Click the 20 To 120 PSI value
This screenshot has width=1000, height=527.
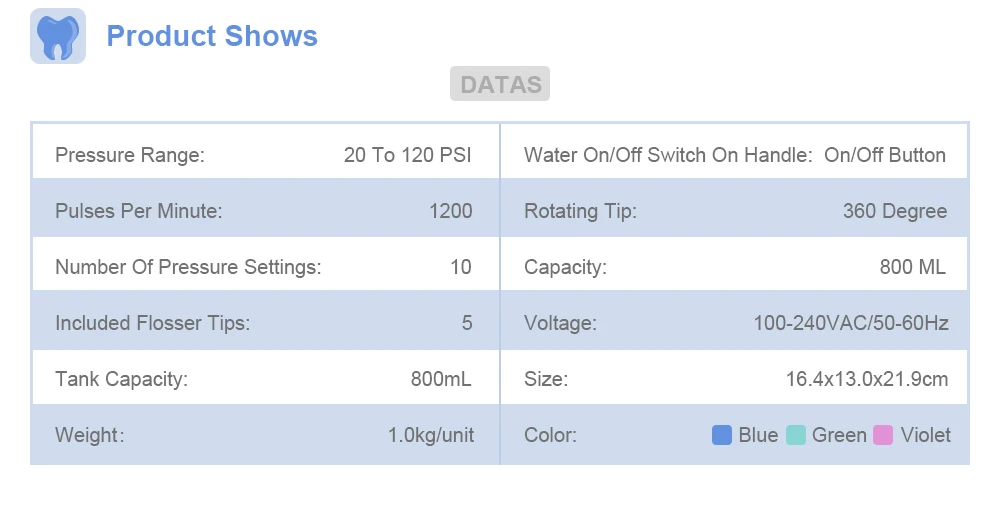pos(407,155)
